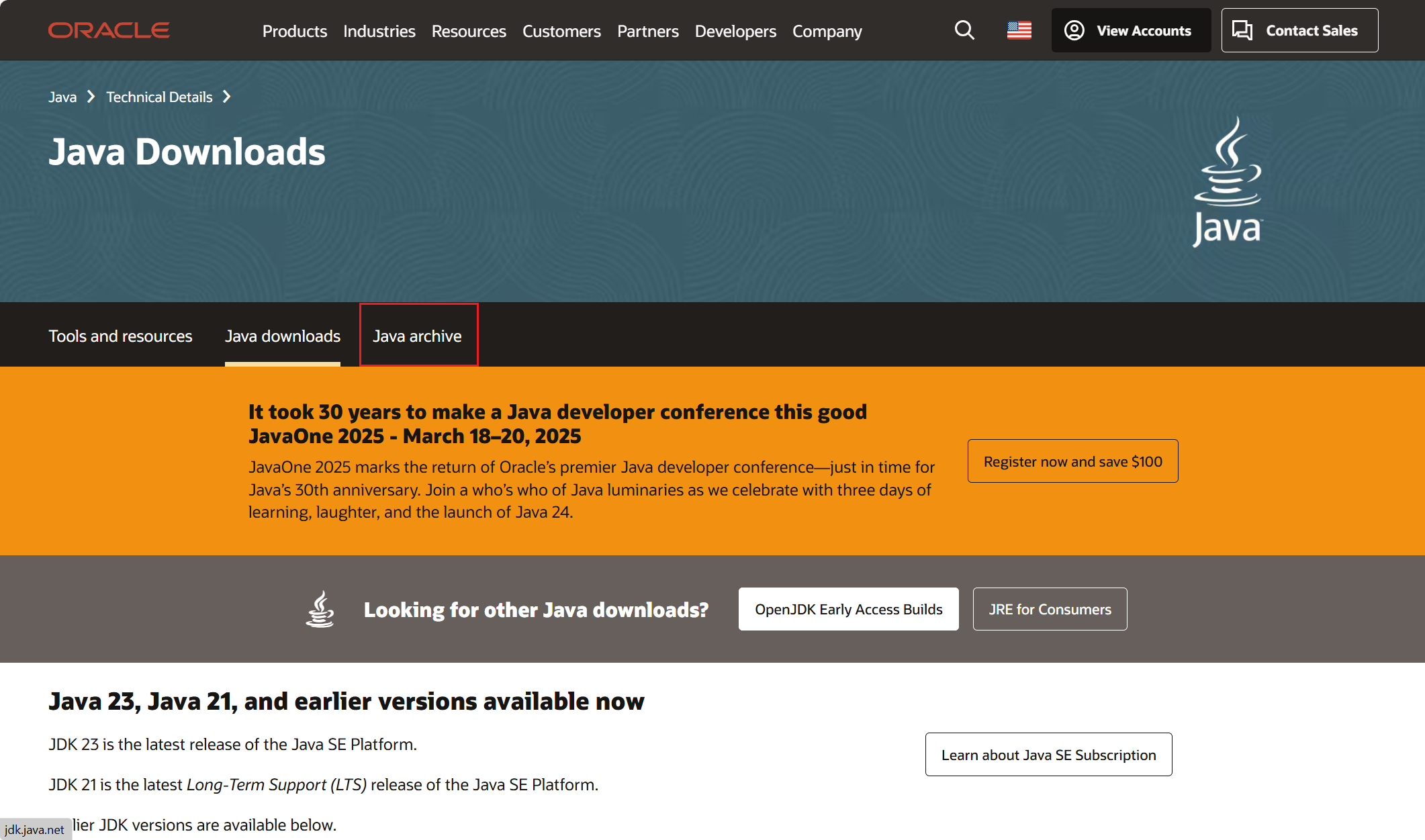Open OpenJDK Early Access Builds

click(x=848, y=609)
